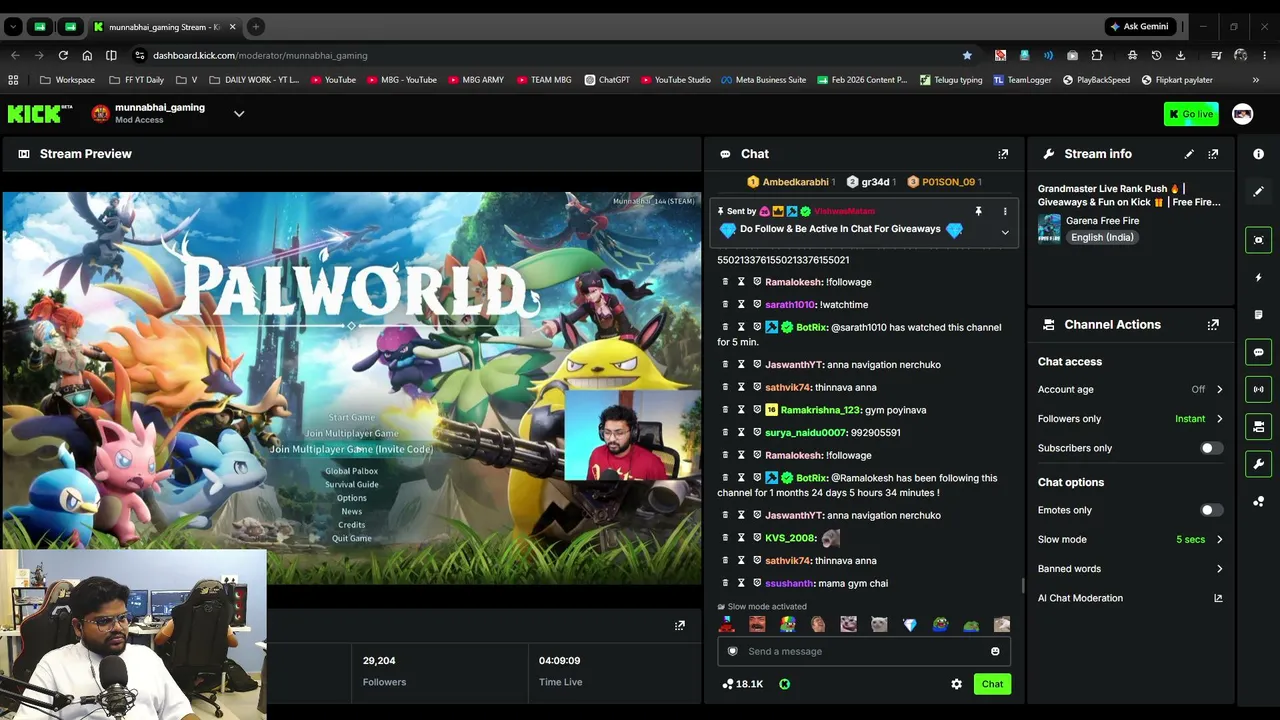
Task: Click Ramakrishna_123's username in chat
Action: (x=820, y=410)
